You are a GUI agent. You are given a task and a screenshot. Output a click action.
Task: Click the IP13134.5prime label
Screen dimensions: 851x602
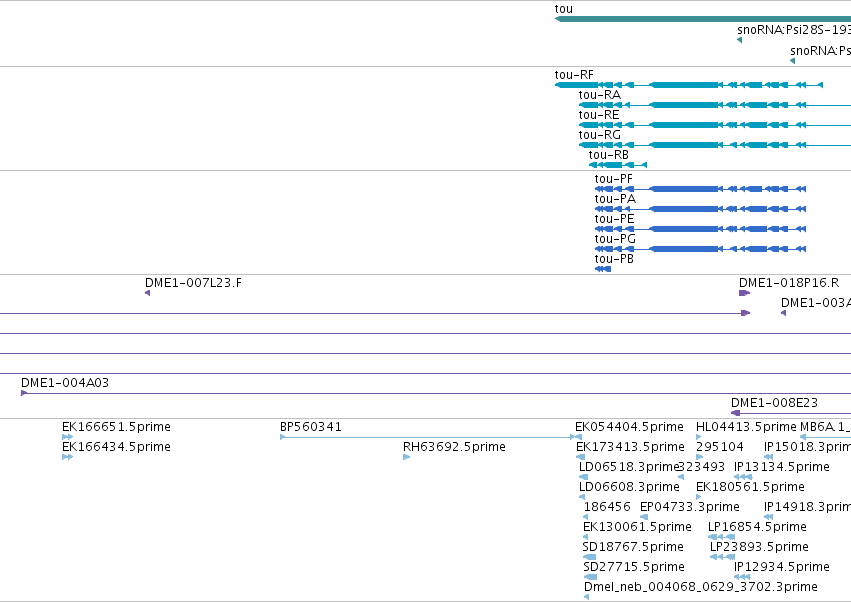(x=782, y=467)
